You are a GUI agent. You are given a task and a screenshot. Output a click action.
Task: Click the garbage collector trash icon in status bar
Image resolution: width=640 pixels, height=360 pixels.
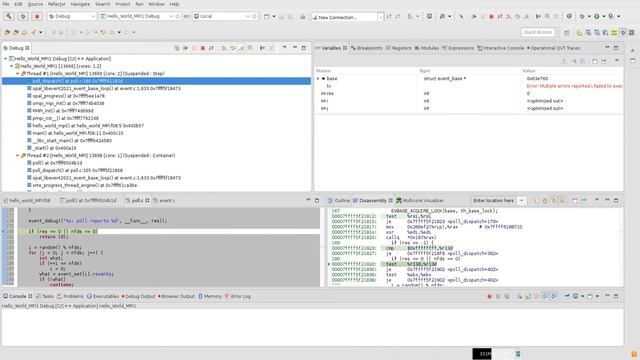point(518,354)
